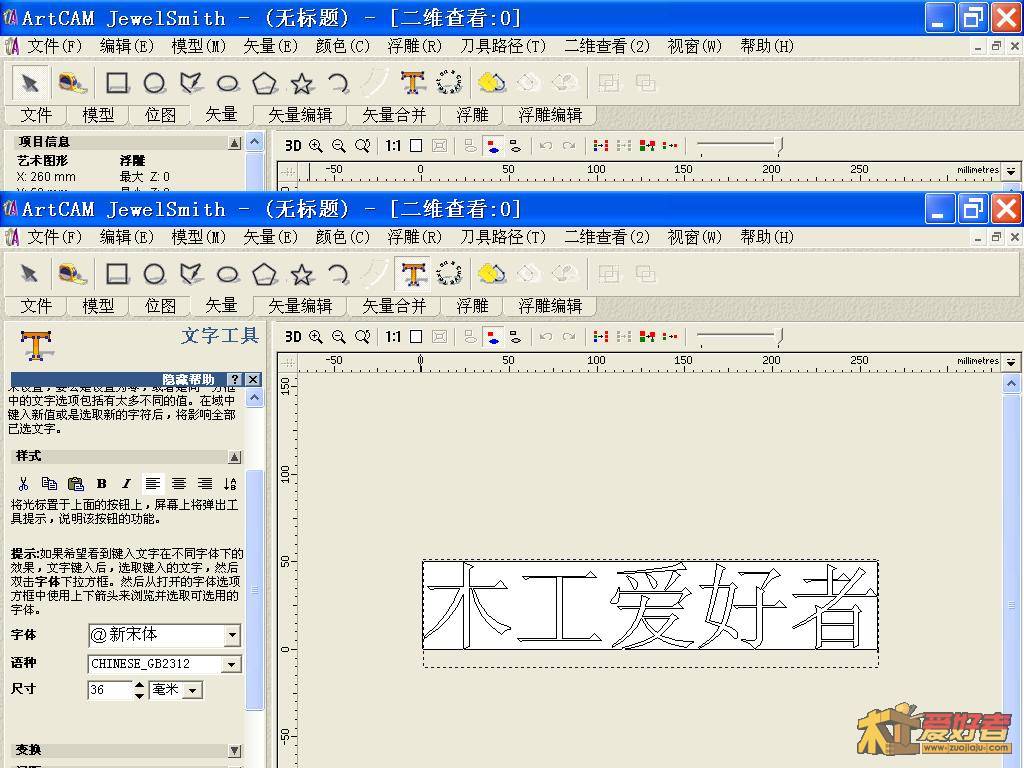
Task: Click zoom in magnifier in lower window
Action: (x=316, y=337)
